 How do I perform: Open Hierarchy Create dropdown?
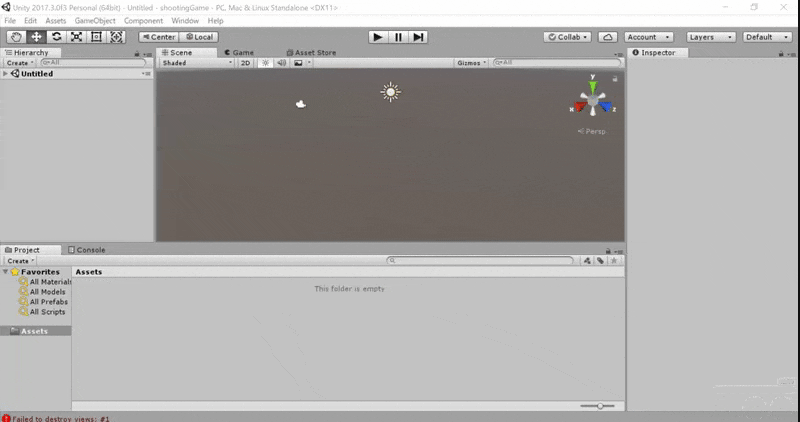(x=19, y=63)
